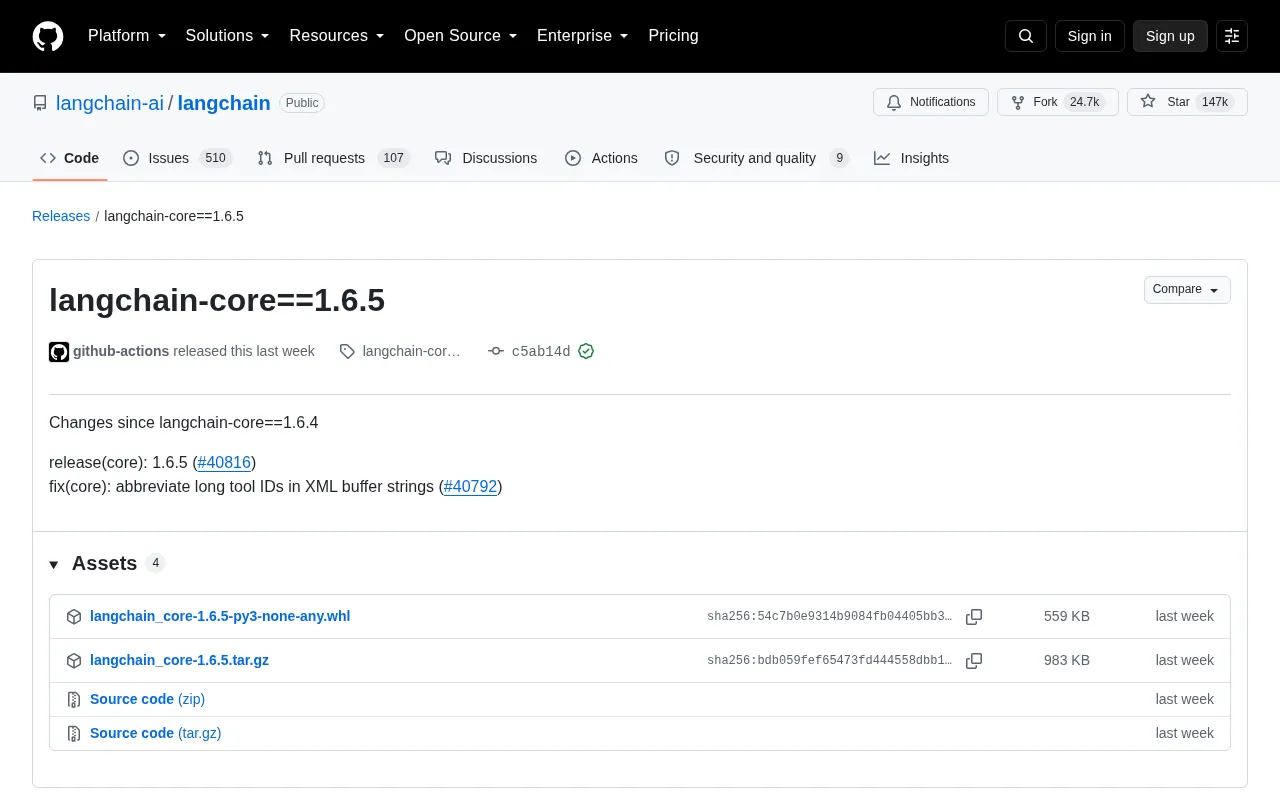1280x800 pixels.
Task: Copy sha256 of the .whl asset
Action: (974, 617)
